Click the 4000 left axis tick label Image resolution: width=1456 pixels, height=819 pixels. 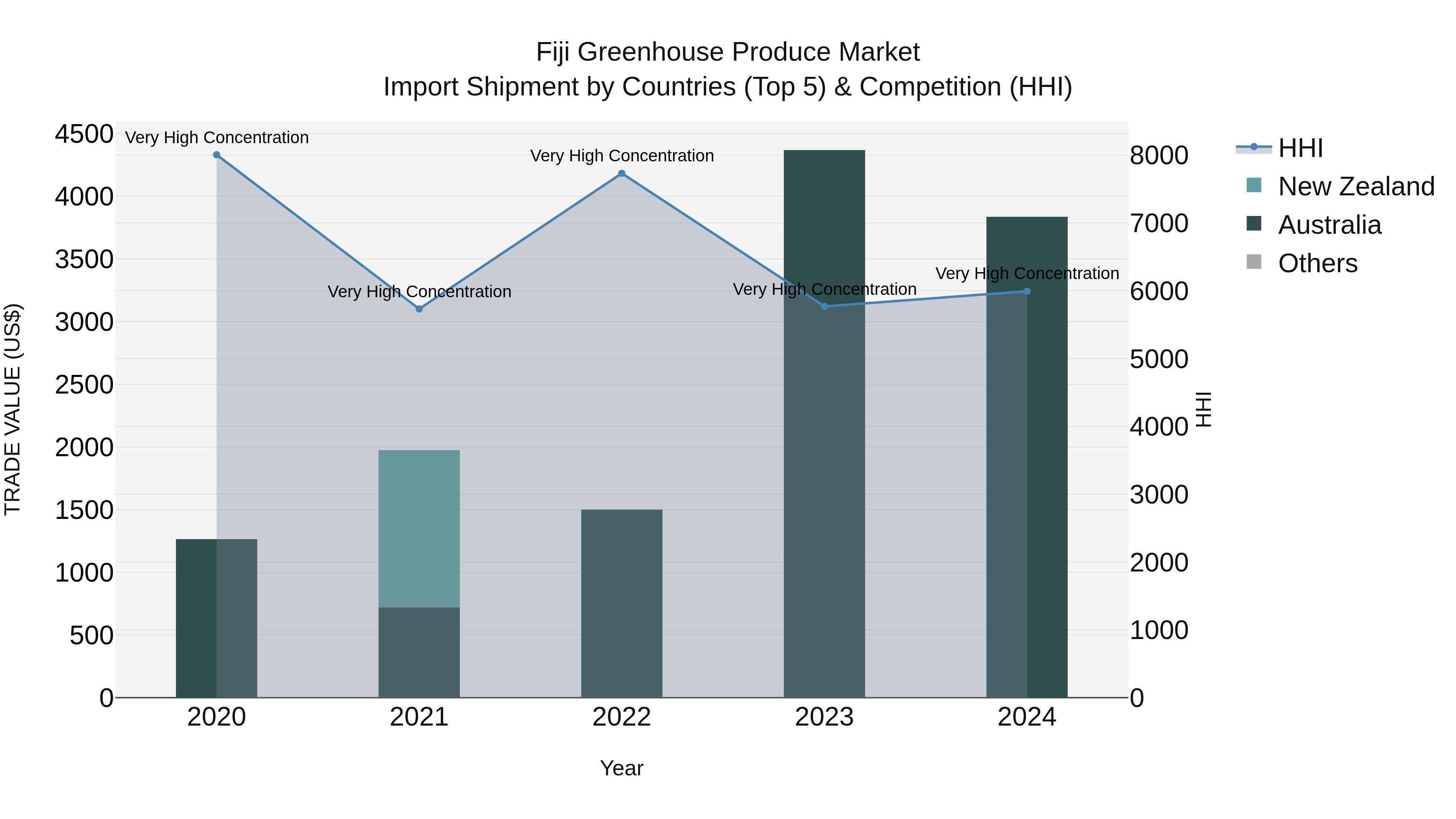pos(84,197)
